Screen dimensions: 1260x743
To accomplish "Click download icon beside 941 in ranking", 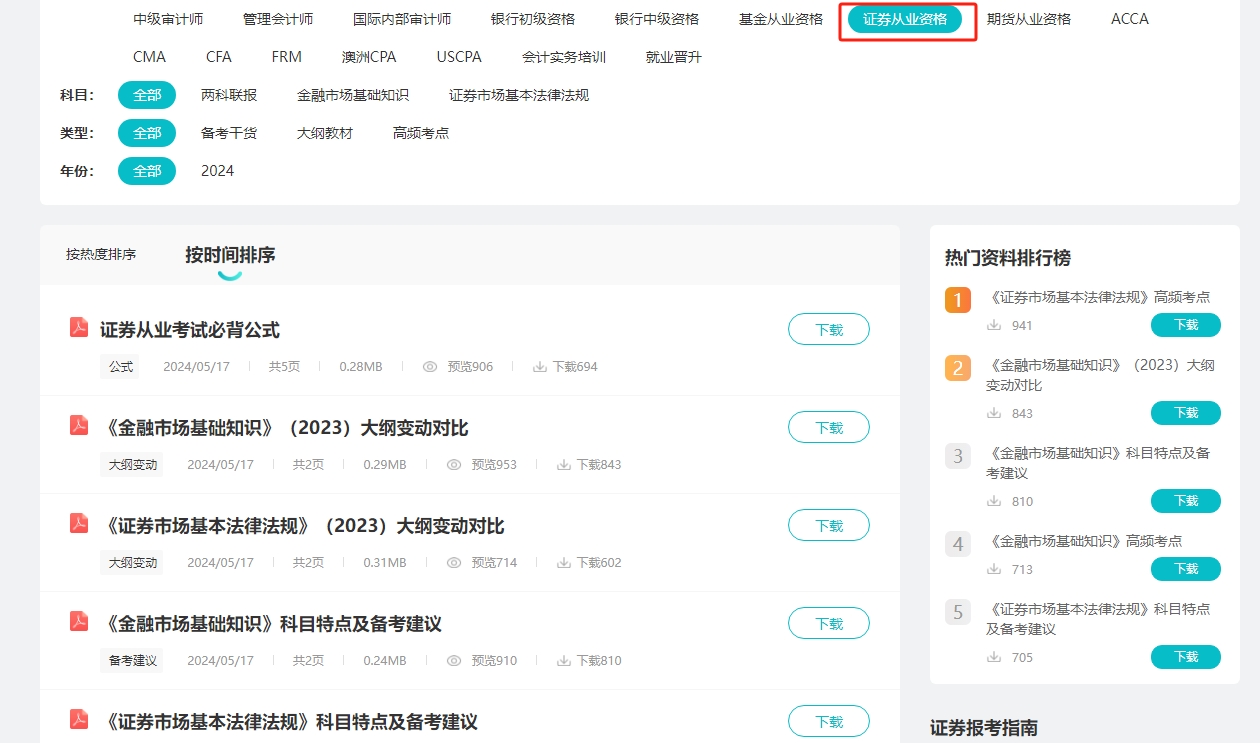I will point(994,325).
